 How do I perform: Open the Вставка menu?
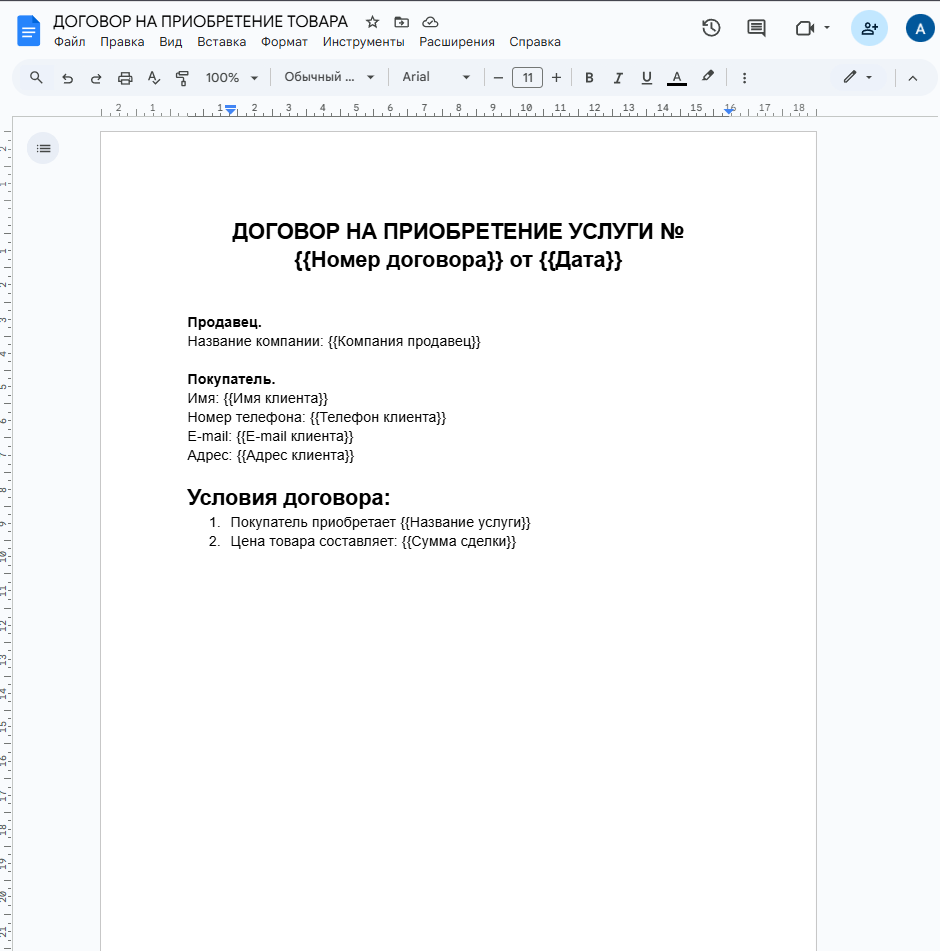[x=221, y=42]
